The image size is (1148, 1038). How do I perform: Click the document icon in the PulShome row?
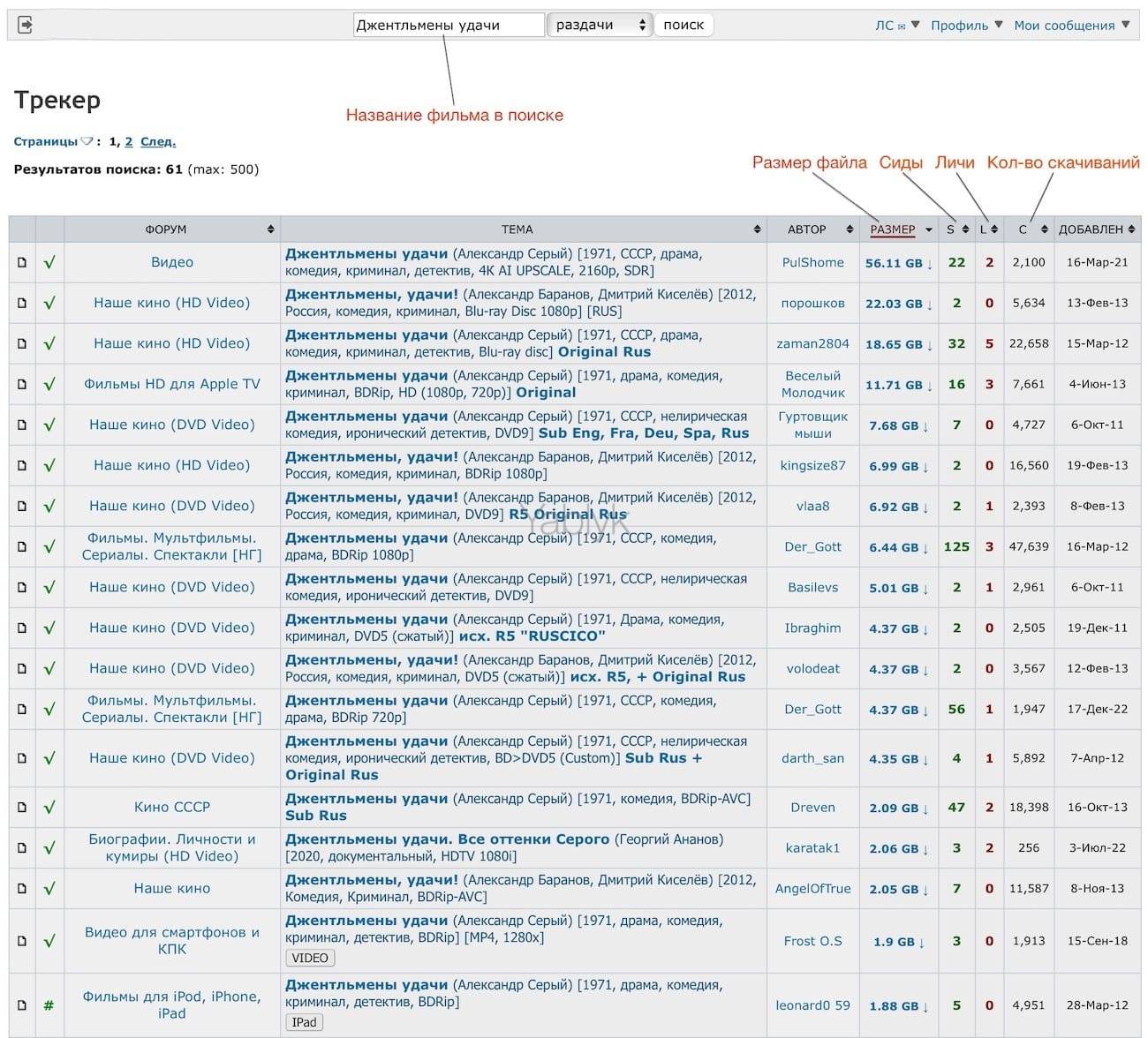pos(23,262)
